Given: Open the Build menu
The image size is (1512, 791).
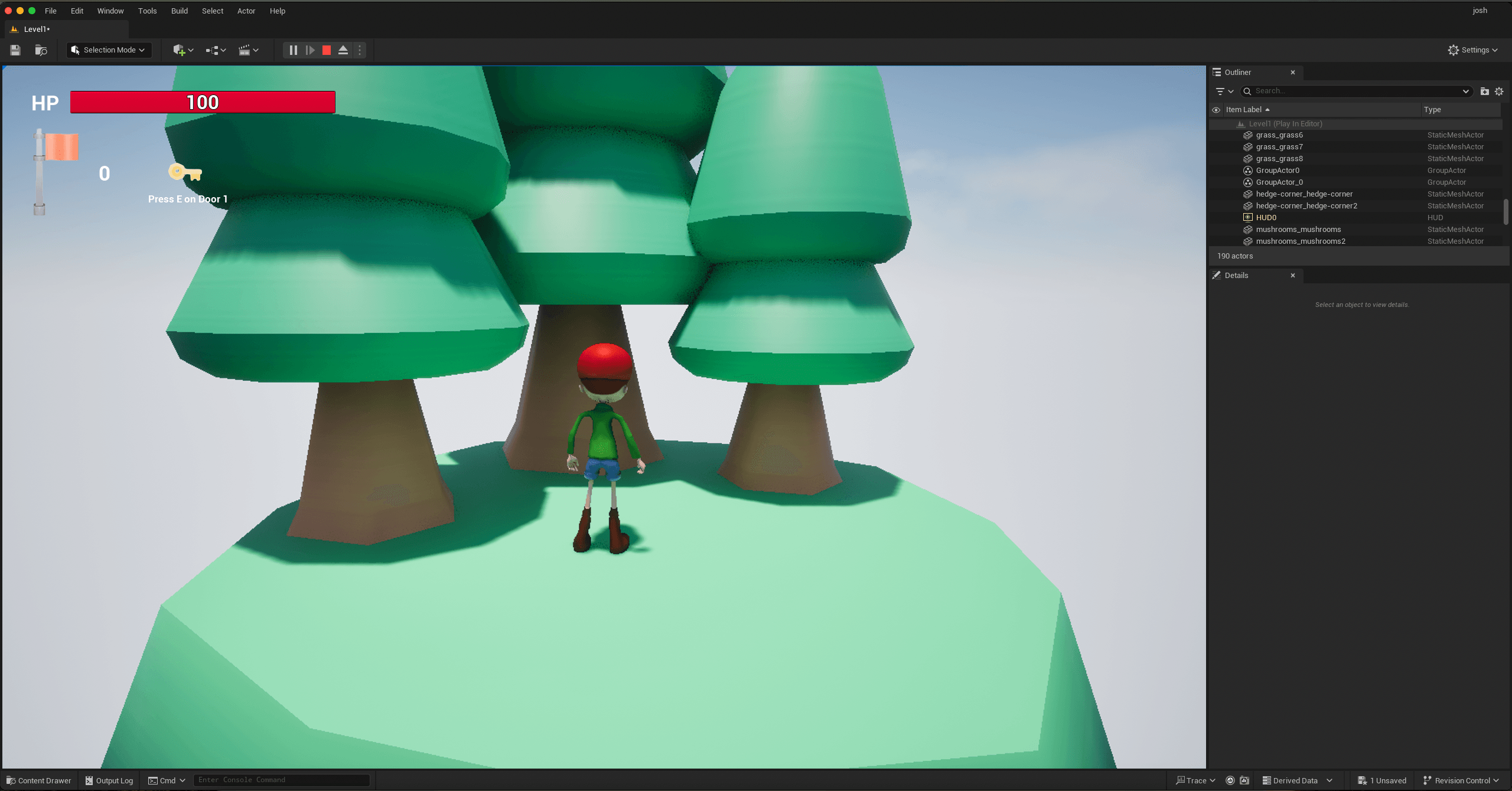Looking at the screenshot, I should click(x=179, y=11).
